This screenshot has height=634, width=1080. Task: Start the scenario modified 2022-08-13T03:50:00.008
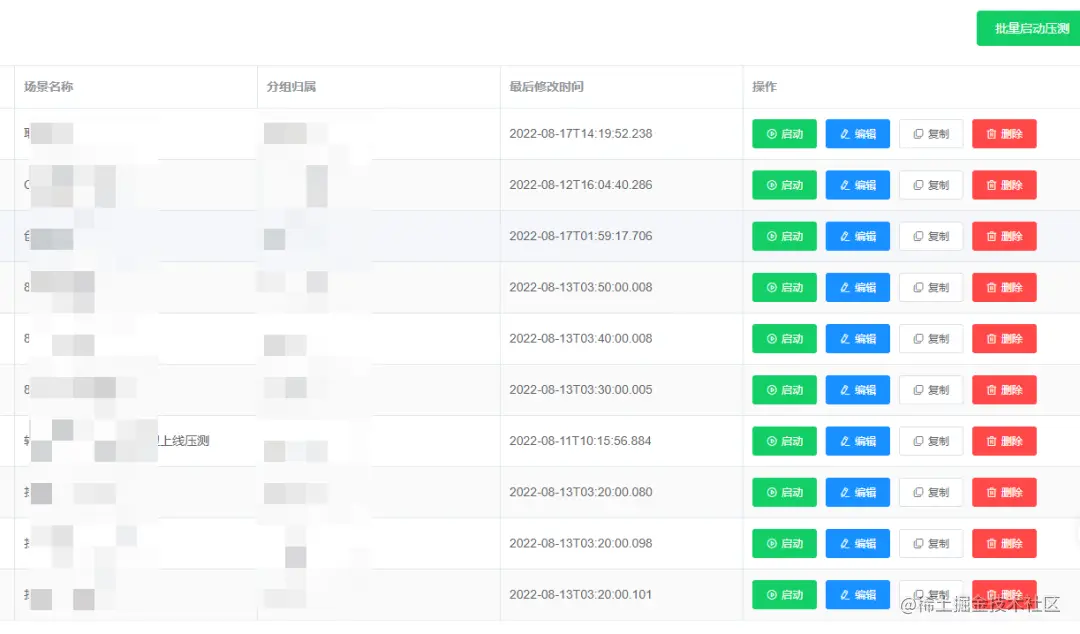tap(785, 287)
